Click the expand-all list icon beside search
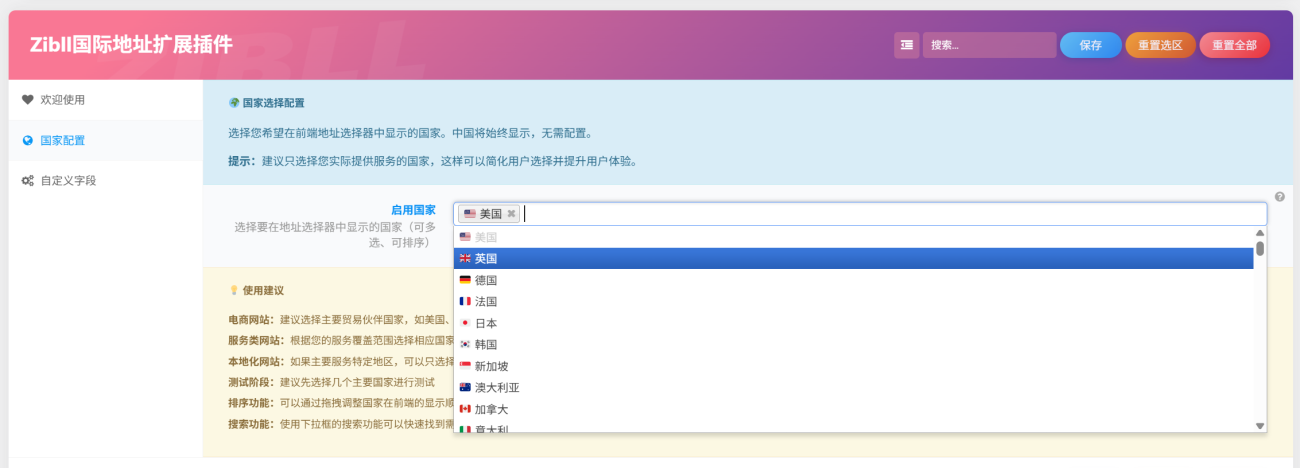 click(906, 45)
